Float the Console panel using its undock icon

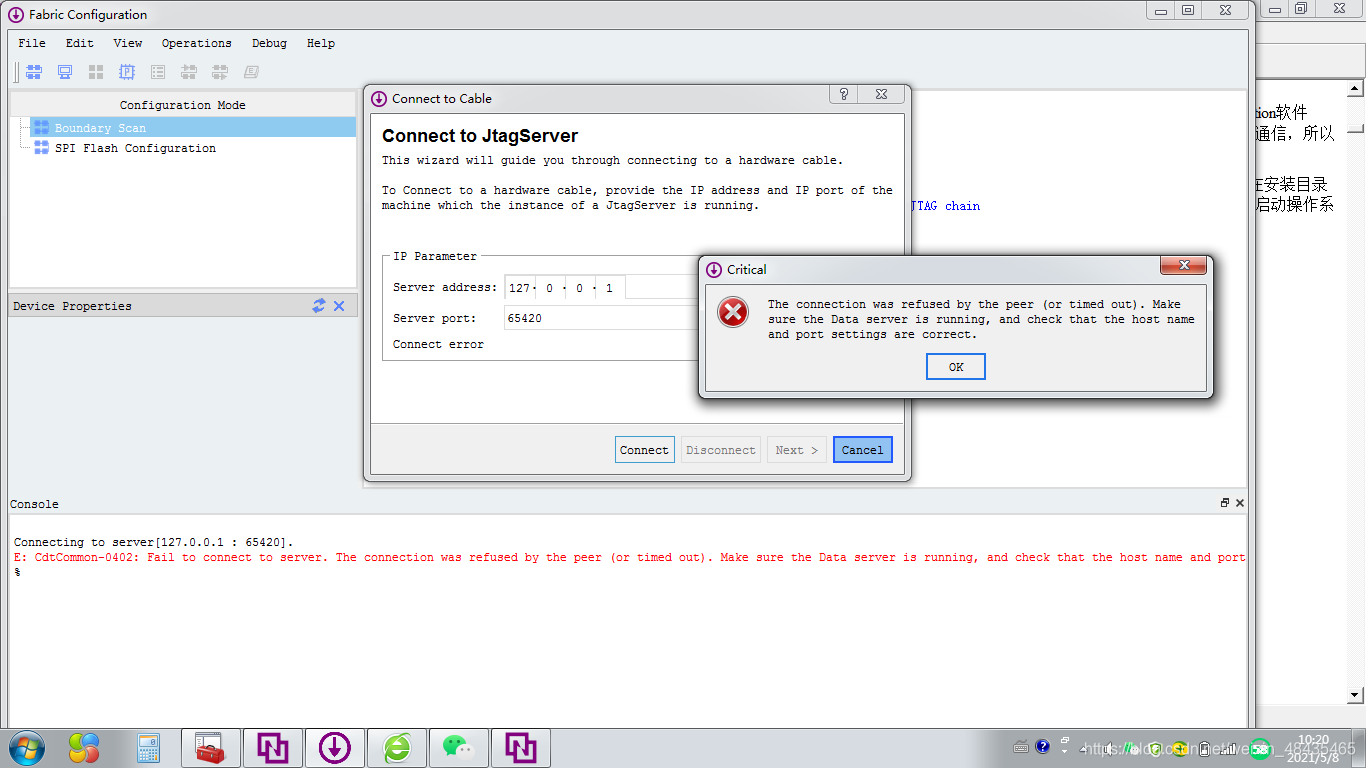click(1225, 503)
